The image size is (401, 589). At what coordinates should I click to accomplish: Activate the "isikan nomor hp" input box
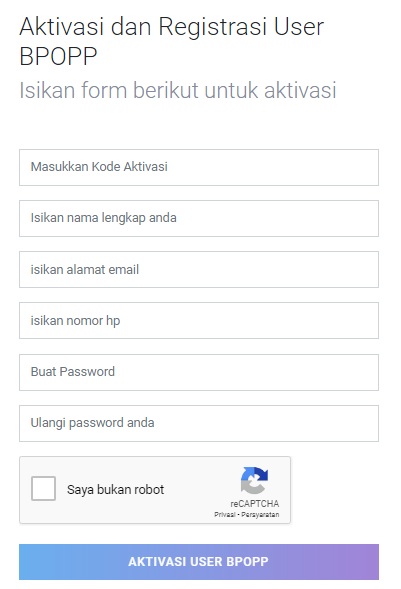point(199,320)
